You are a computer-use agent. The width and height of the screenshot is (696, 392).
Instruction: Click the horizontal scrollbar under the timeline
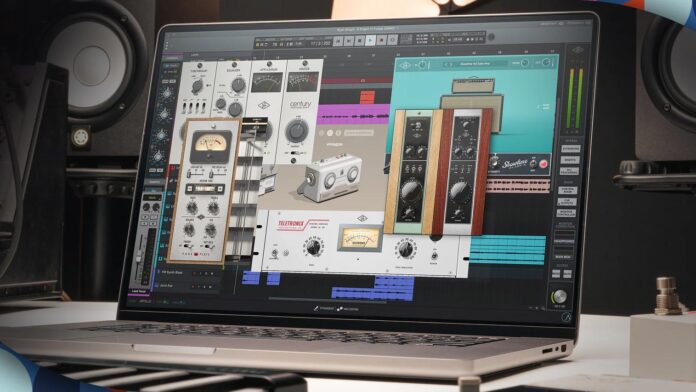pos(327,299)
